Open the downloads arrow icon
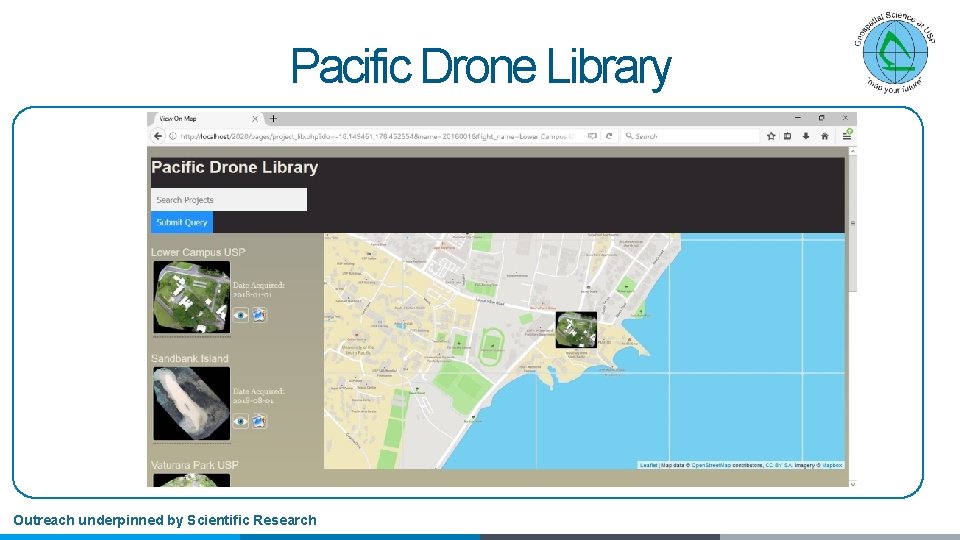Image resolution: width=960 pixels, height=540 pixels. click(806, 136)
